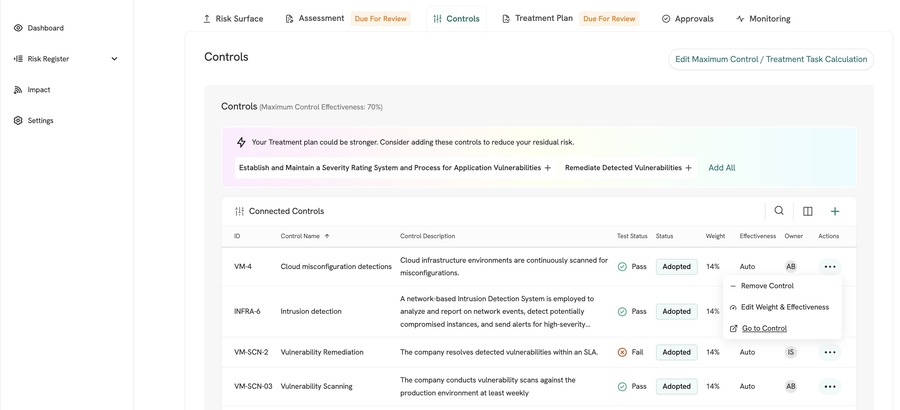The height and width of the screenshot is (410, 900).
Task: Click the Risk Surface upload icon
Action: click(207, 19)
